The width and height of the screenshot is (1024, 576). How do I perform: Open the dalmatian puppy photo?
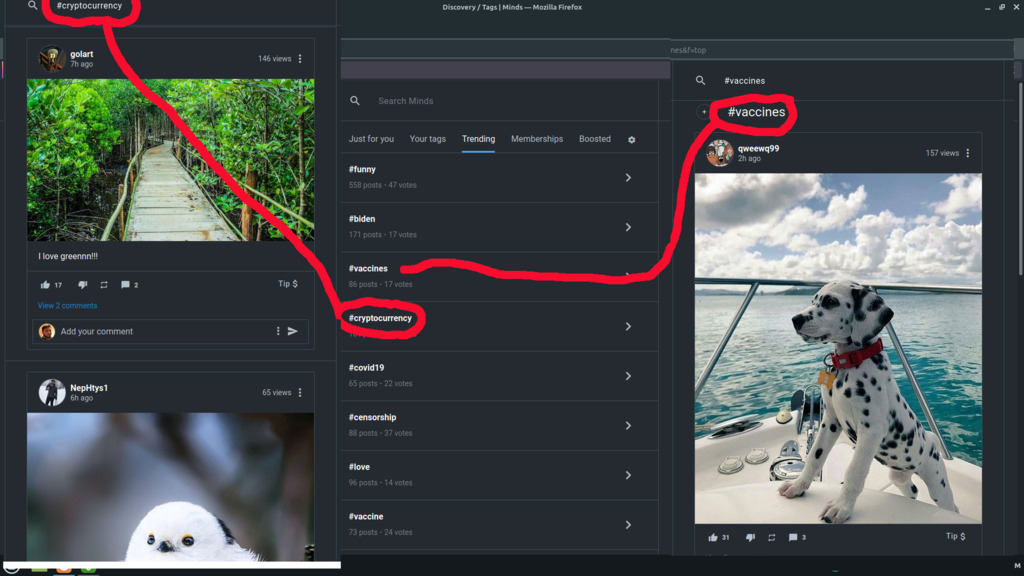click(x=838, y=348)
